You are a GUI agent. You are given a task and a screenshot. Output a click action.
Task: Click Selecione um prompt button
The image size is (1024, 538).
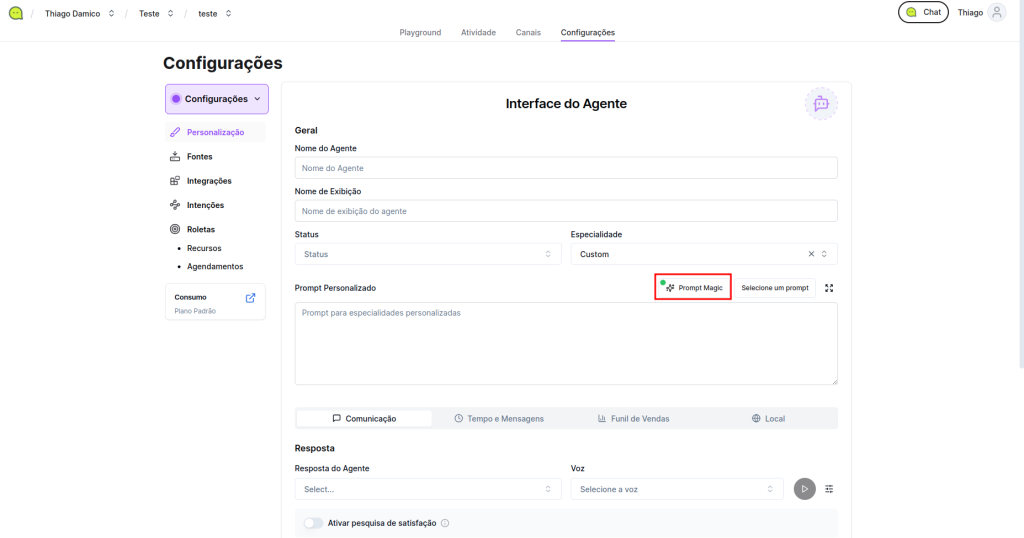[x=775, y=288]
